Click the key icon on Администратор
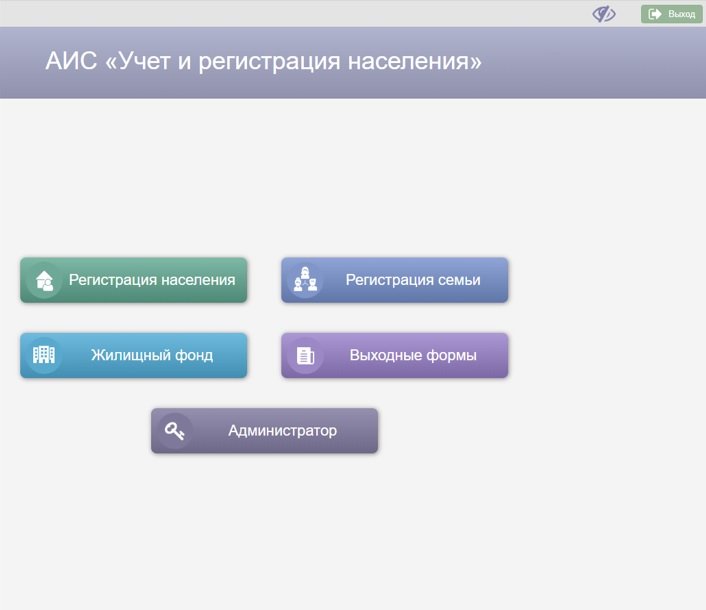 click(x=175, y=431)
